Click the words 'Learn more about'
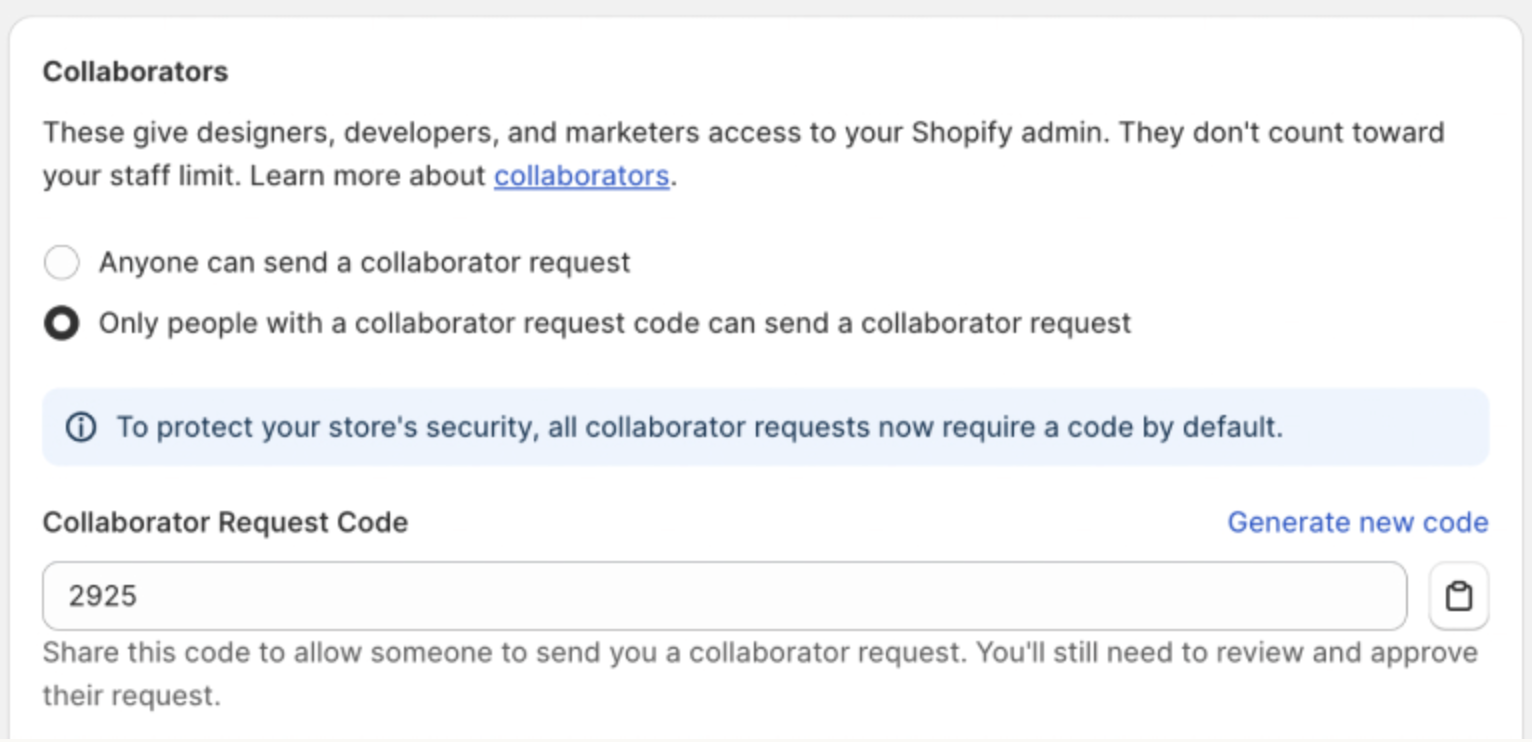Screen dimensions: 1532x742 pos(367,176)
